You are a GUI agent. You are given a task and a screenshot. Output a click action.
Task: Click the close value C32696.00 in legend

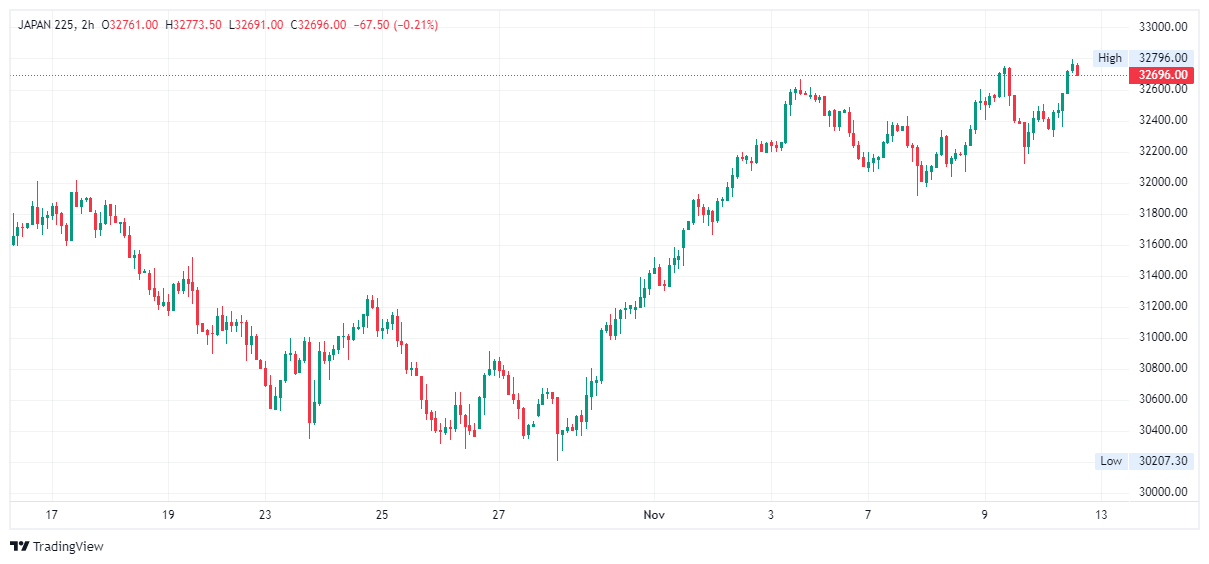pyautogui.click(x=318, y=25)
